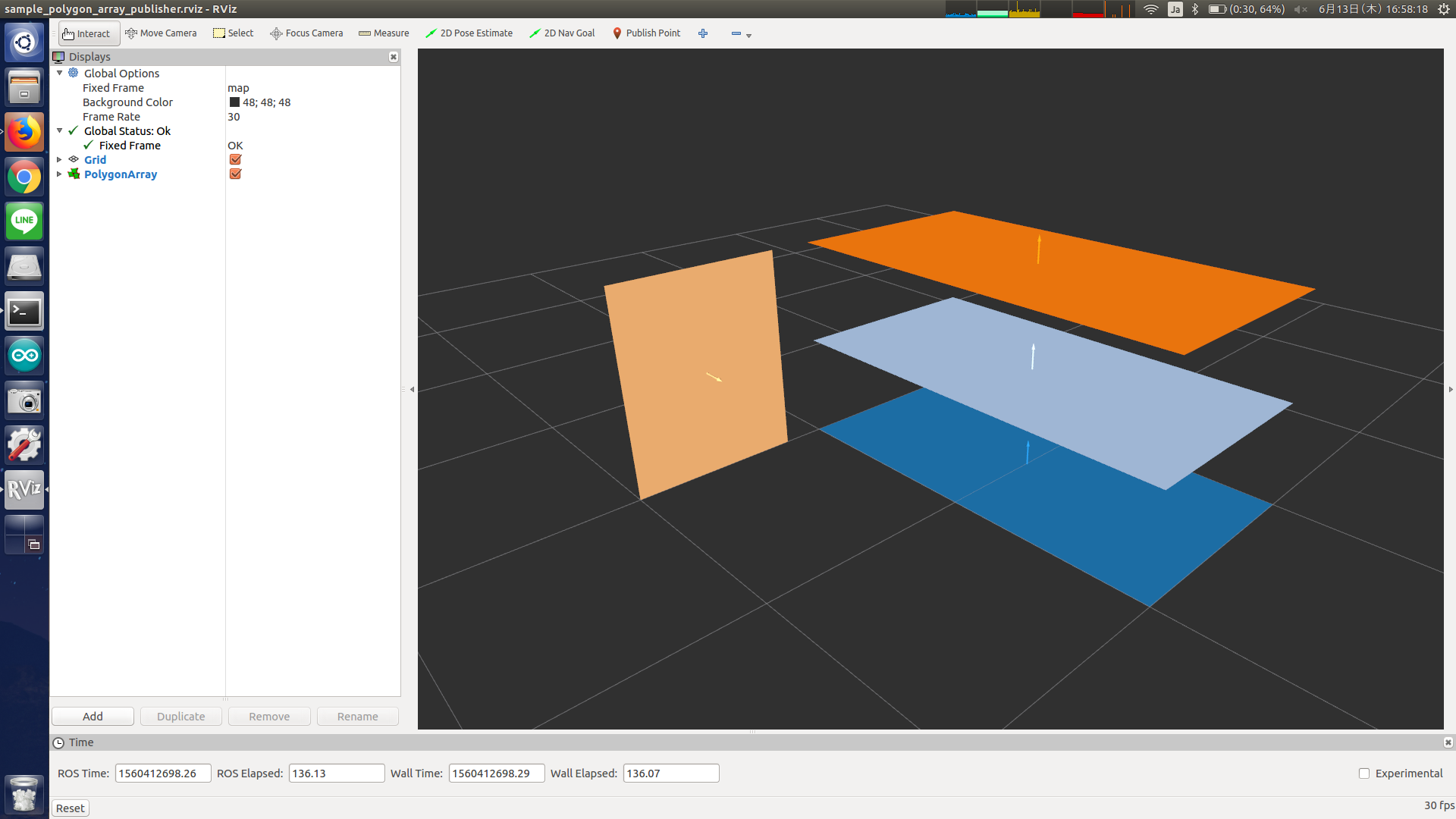Collapse the Global Status tree node
1456x819 pixels.
[60, 130]
